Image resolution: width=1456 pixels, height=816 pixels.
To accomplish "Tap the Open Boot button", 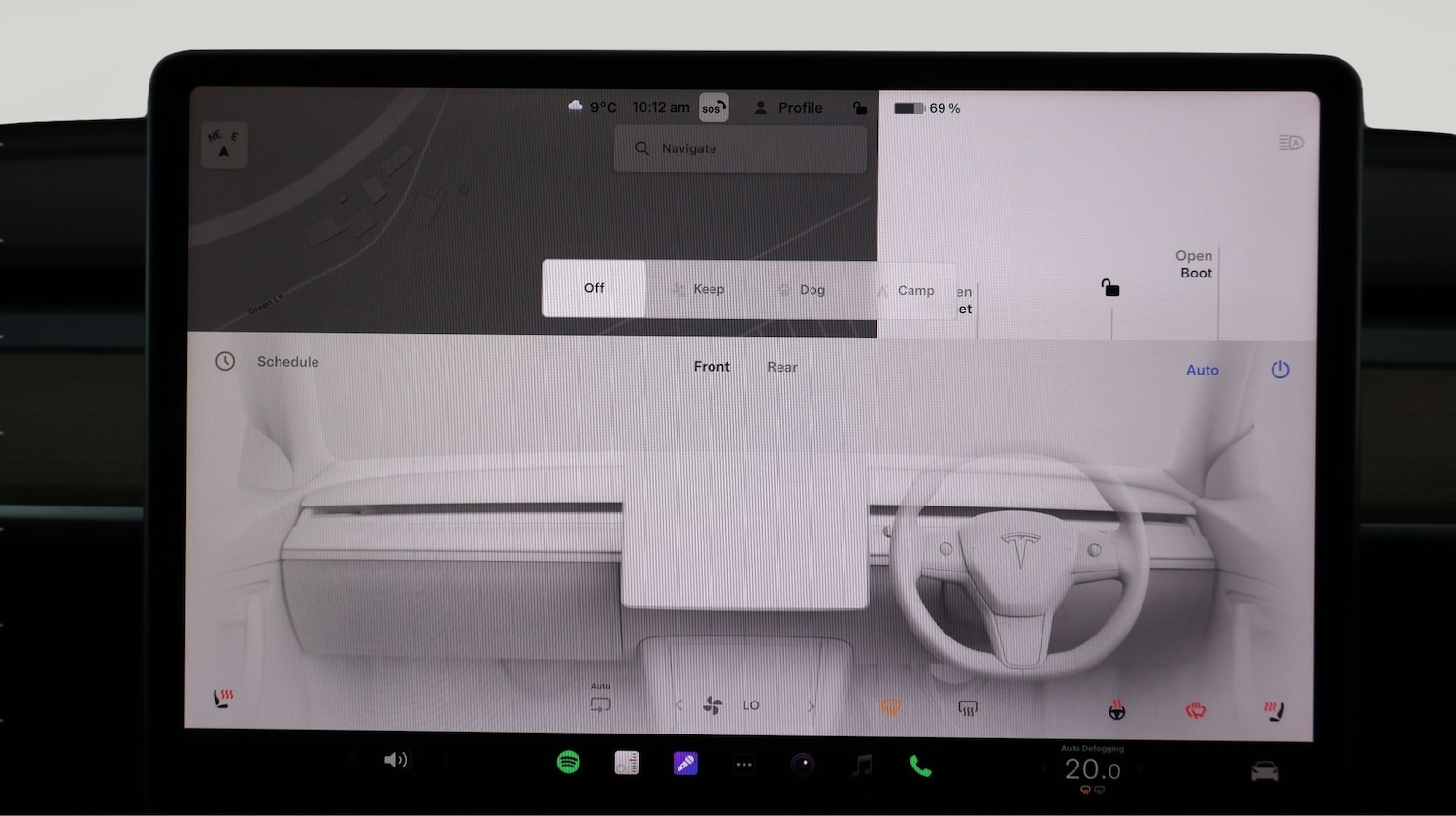I will pyautogui.click(x=1193, y=264).
